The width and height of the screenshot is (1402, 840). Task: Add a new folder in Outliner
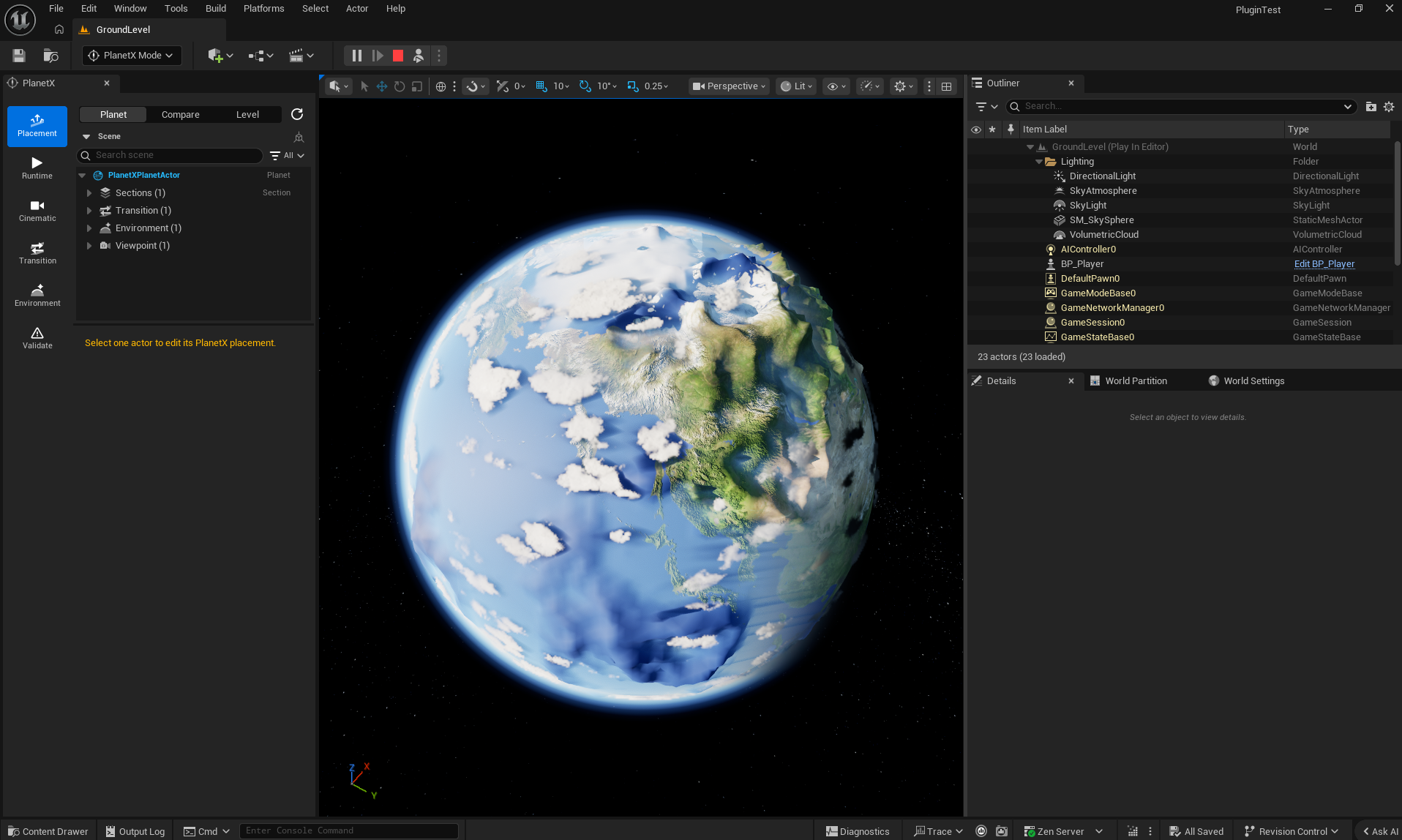coord(1371,107)
